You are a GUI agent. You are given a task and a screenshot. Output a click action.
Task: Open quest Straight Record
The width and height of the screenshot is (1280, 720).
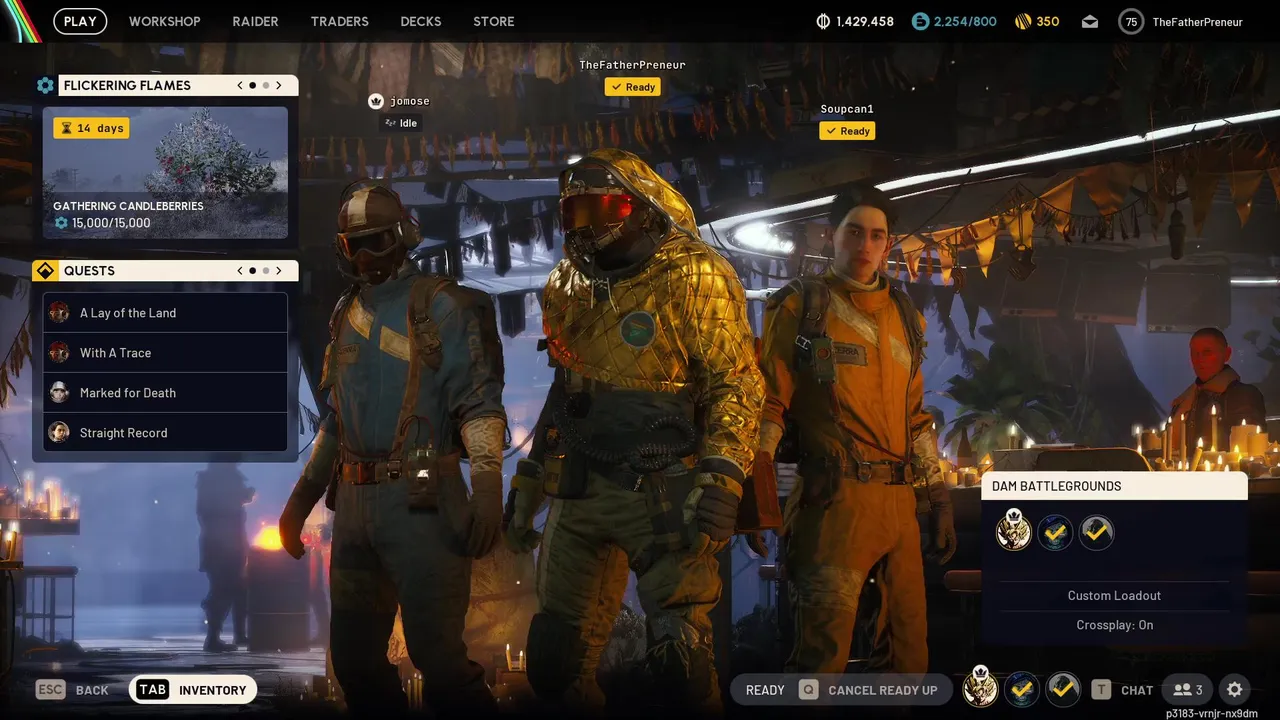tap(165, 433)
